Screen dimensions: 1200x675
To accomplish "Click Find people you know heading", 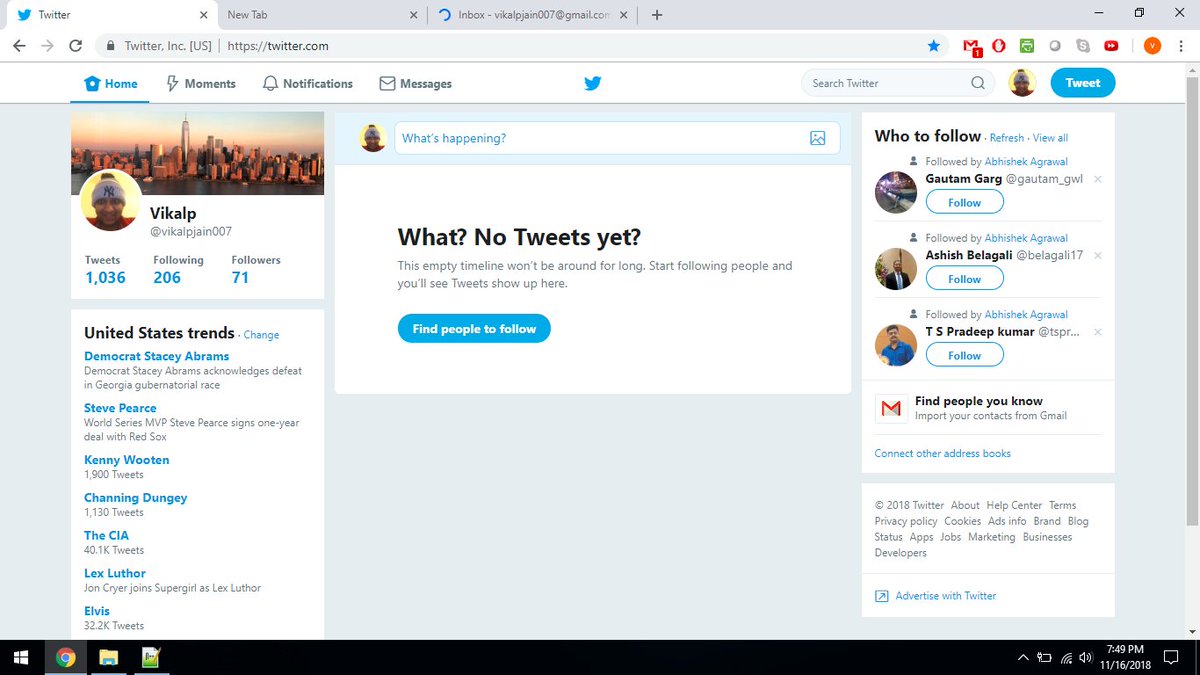I will (979, 401).
